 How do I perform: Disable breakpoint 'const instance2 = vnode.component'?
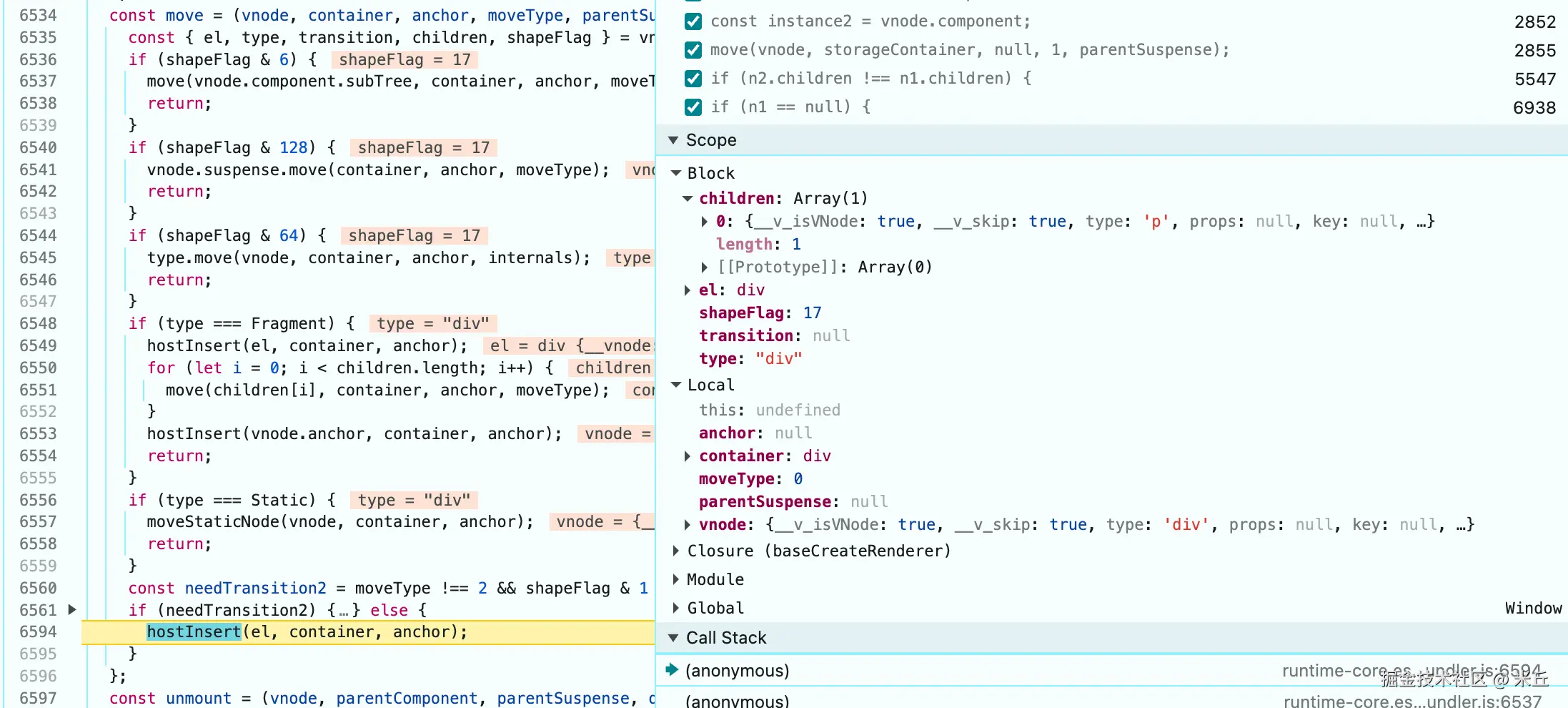[x=693, y=21]
